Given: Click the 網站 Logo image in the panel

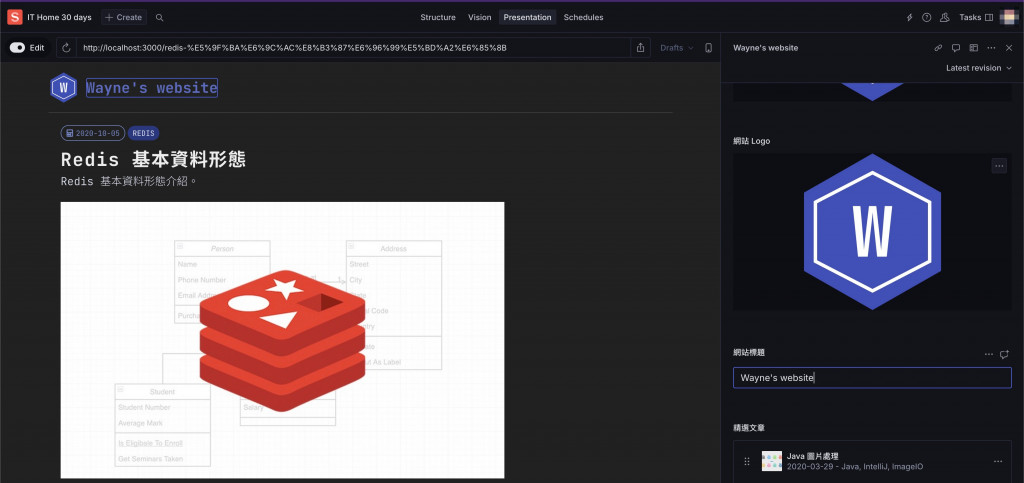Looking at the screenshot, I should coord(872,232).
